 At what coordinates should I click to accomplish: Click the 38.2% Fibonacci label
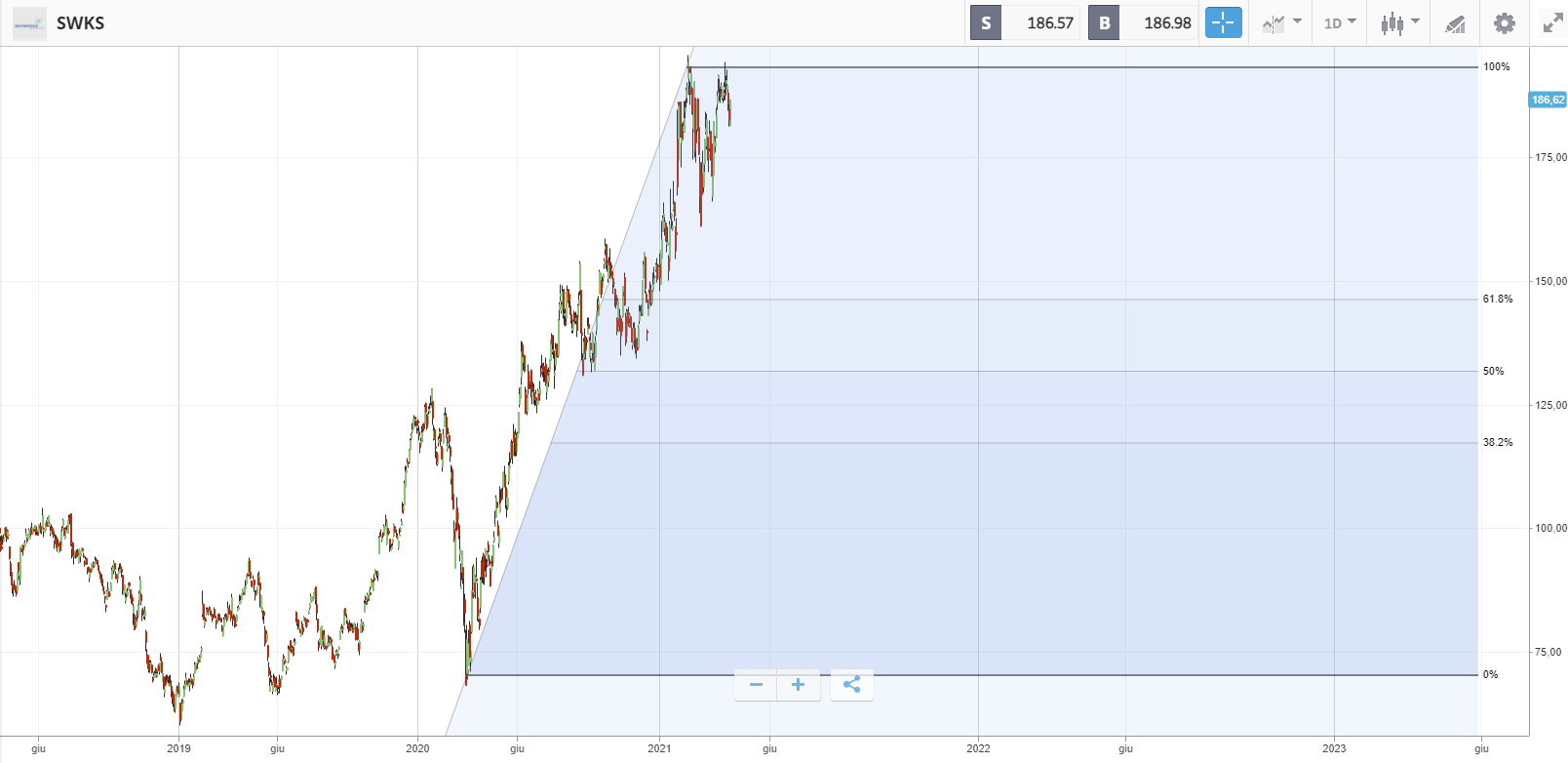1498,443
